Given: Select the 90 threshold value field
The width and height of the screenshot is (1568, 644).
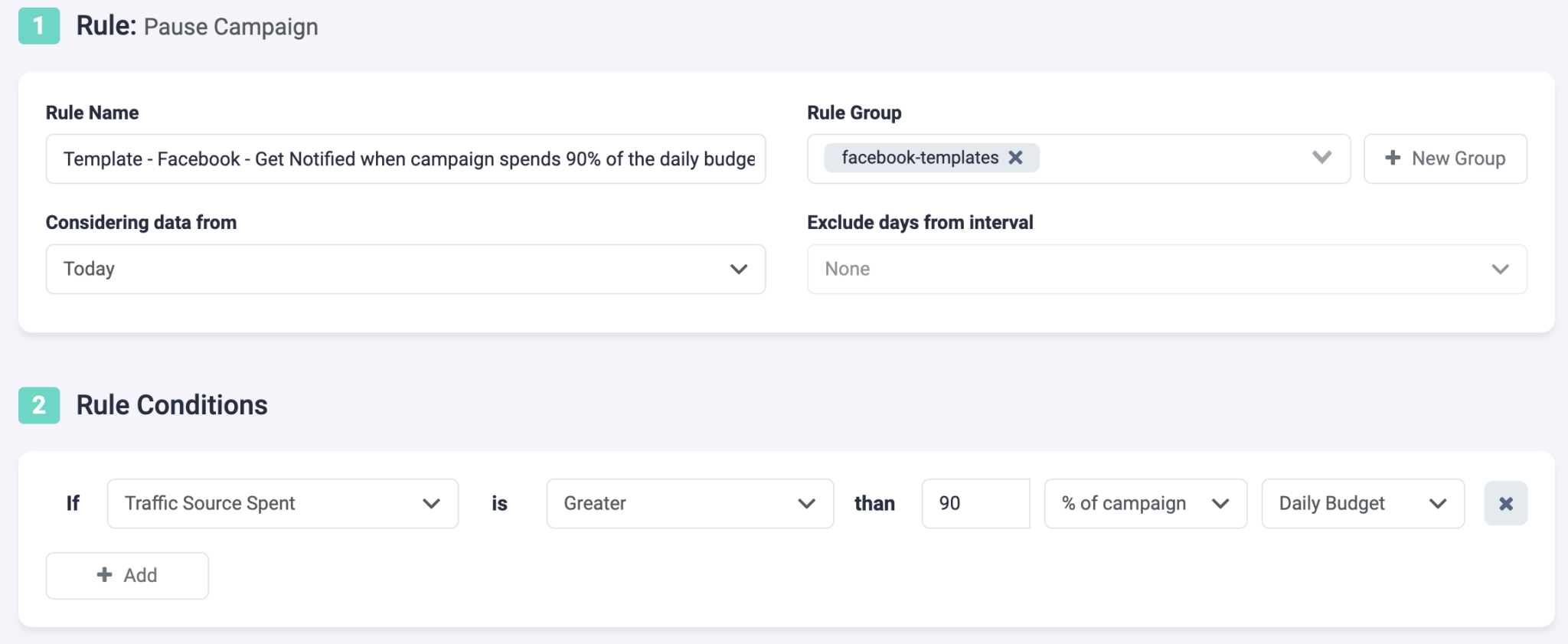Looking at the screenshot, I should pyautogui.click(x=975, y=503).
